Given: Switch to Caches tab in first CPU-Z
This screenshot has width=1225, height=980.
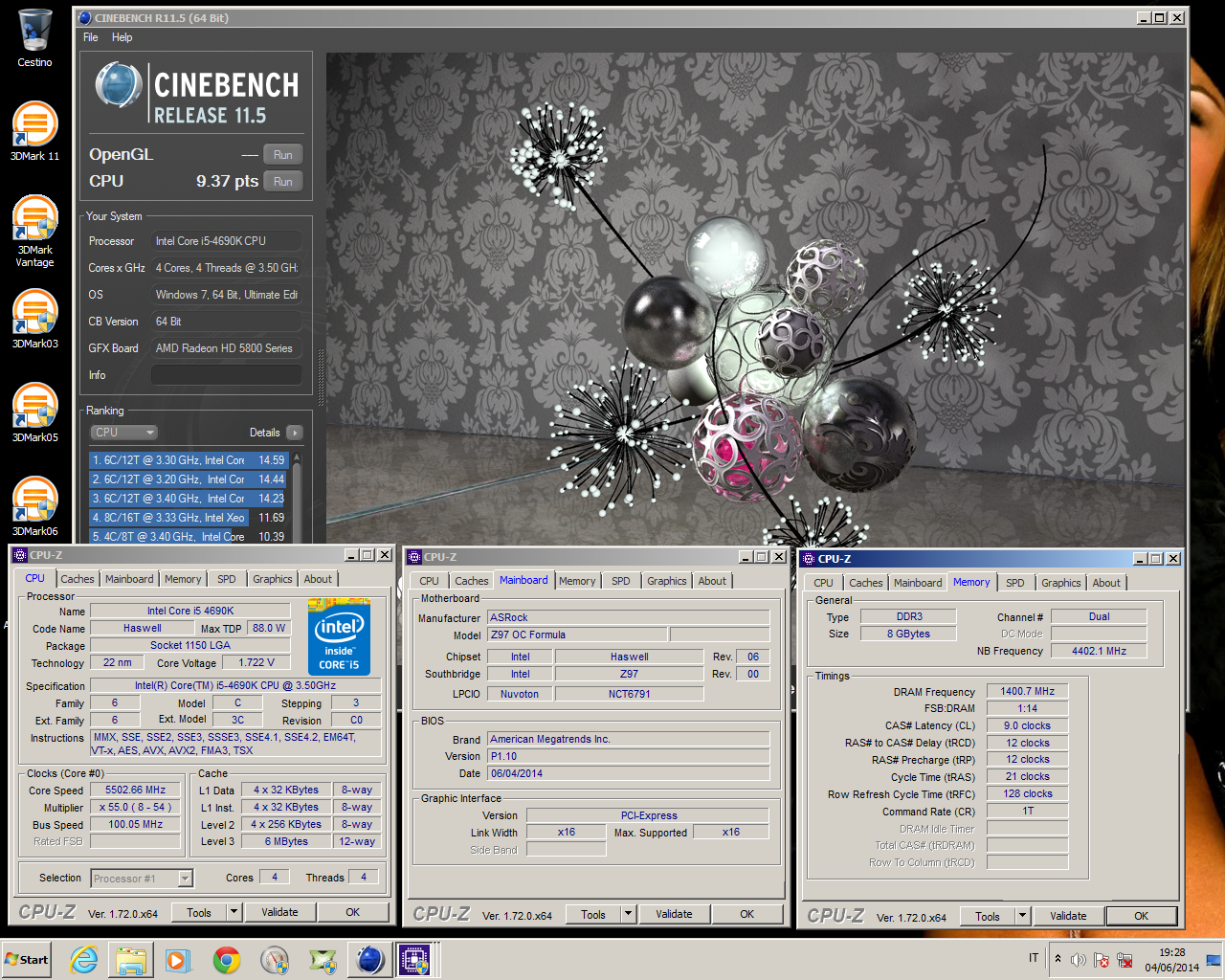Looking at the screenshot, I should pos(78,579).
